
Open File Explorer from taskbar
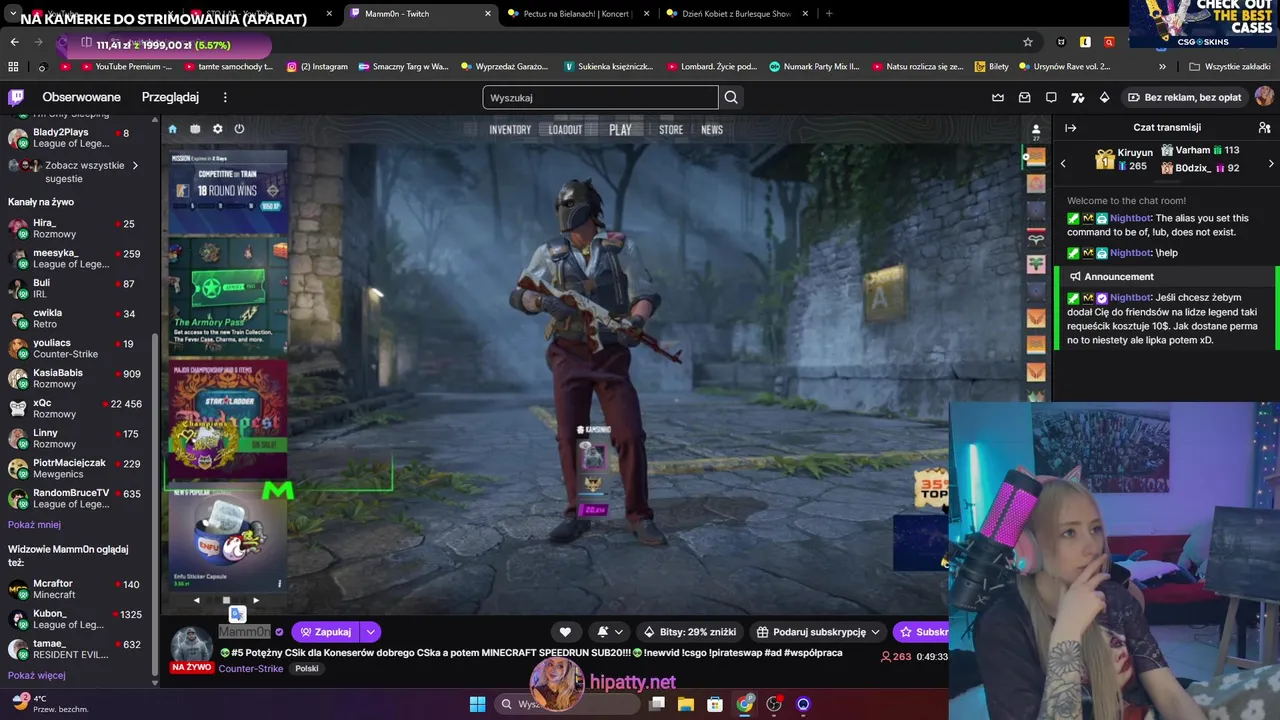coord(686,704)
